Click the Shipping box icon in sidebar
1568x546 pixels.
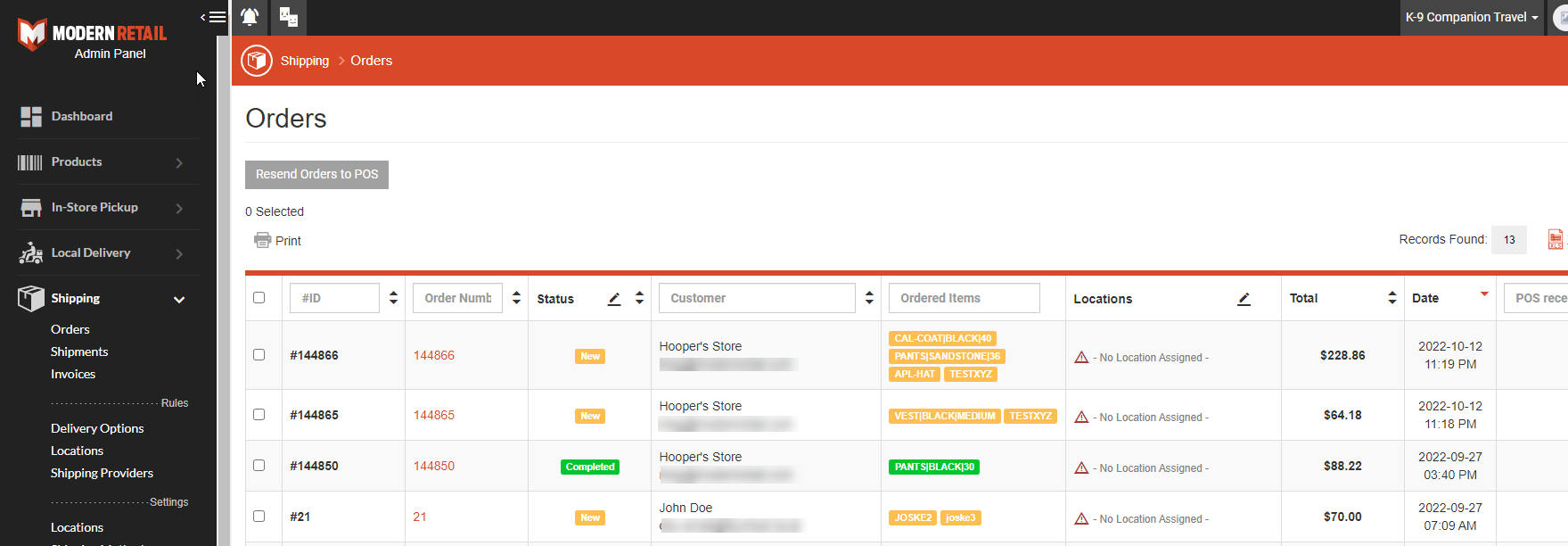31,299
